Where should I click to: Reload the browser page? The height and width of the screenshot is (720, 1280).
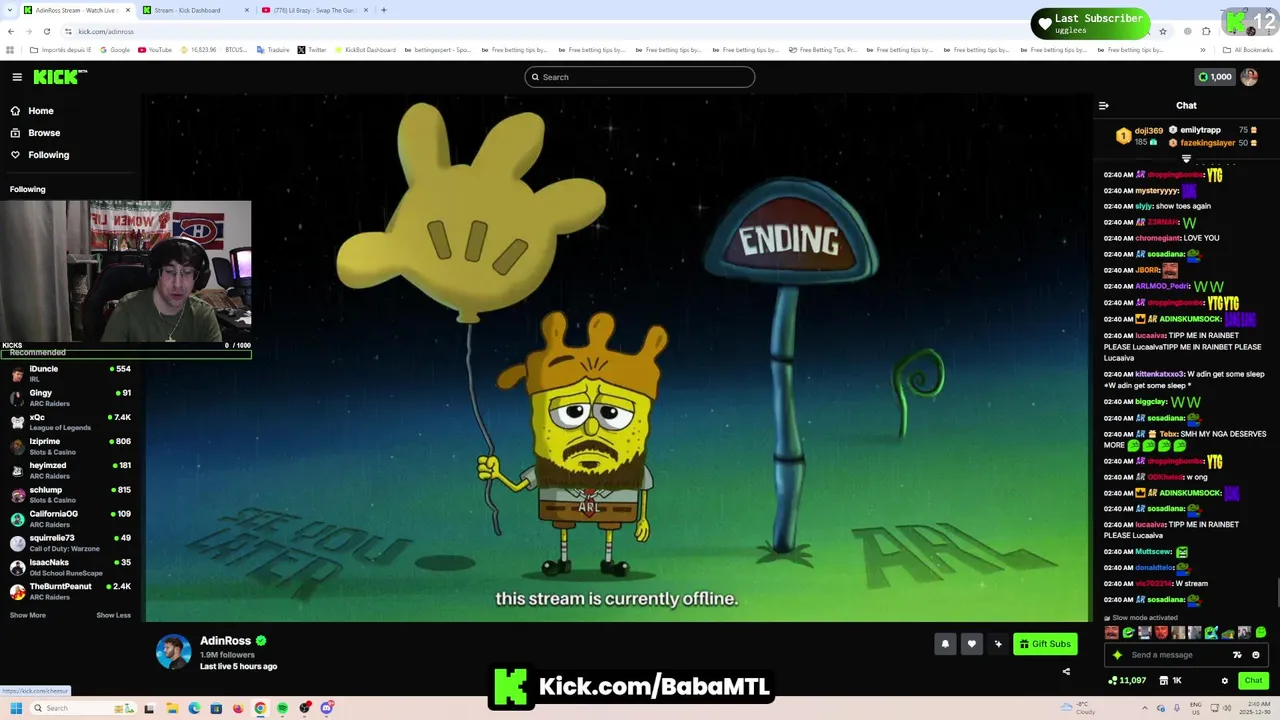point(46,31)
